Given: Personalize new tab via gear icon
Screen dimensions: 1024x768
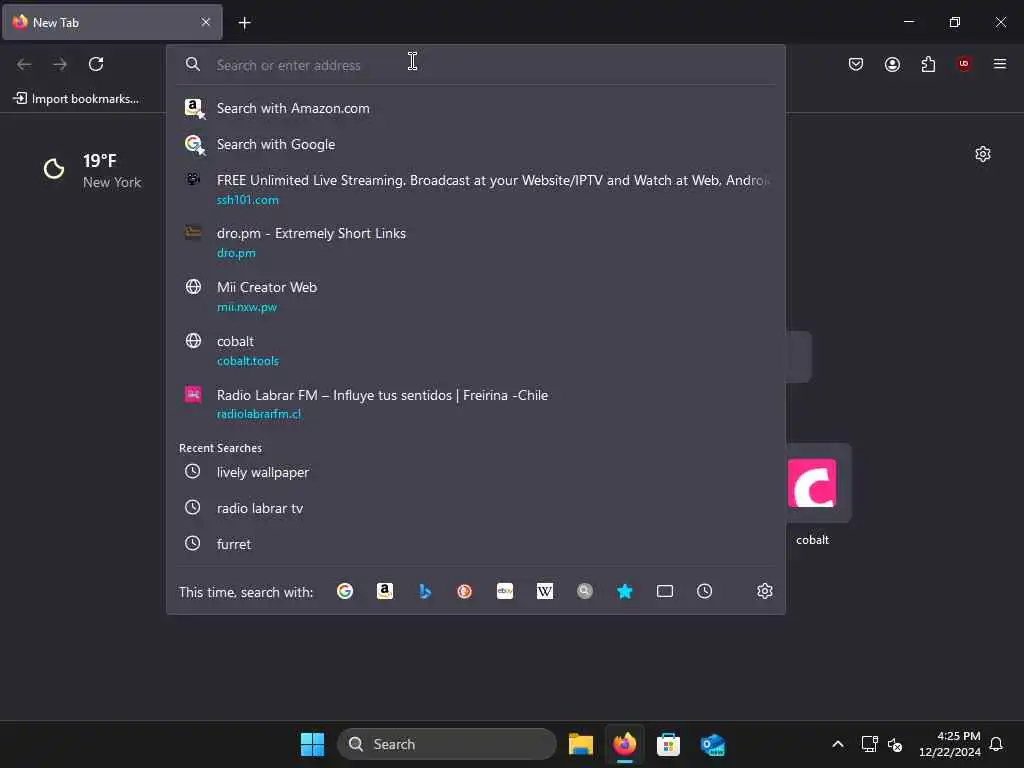Looking at the screenshot, I should click(983, 154).
